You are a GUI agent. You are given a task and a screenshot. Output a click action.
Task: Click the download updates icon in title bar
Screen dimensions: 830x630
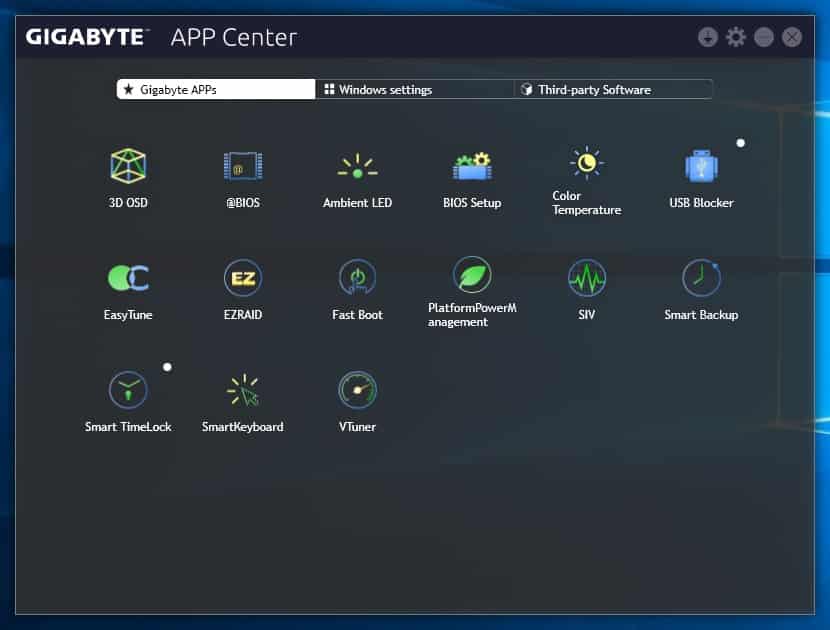(x=708, y=37)
